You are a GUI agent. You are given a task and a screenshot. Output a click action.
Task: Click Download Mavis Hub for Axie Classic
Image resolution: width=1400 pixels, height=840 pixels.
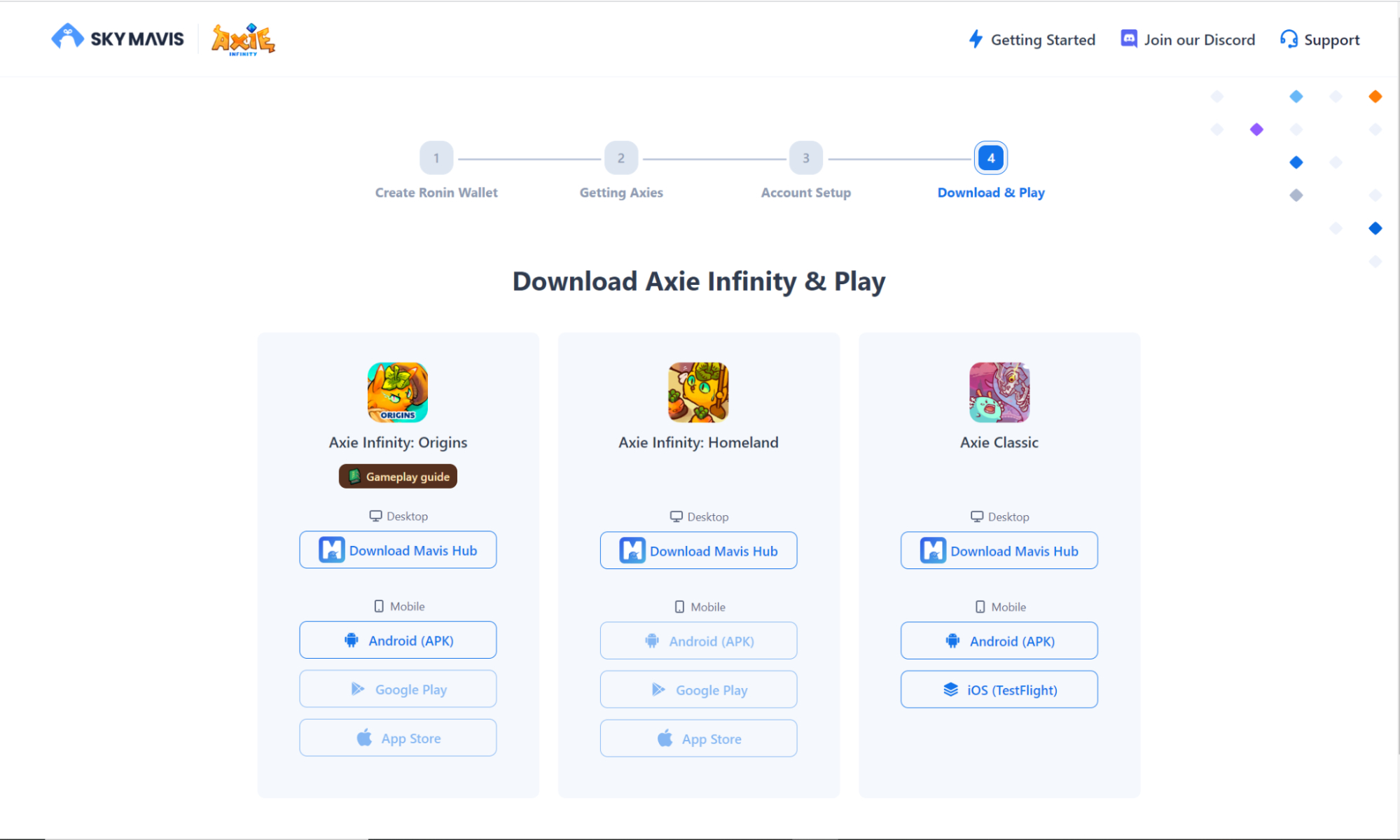coord(999,550)
